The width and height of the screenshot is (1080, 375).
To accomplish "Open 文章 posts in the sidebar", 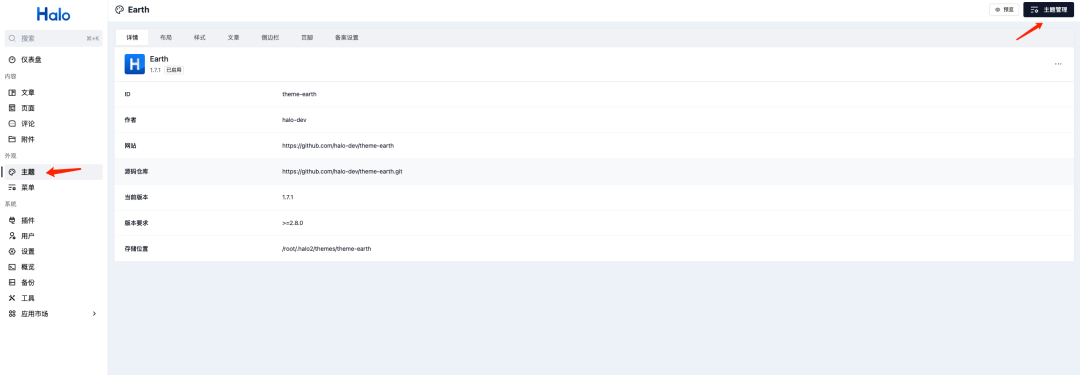I will click(28, 92).
